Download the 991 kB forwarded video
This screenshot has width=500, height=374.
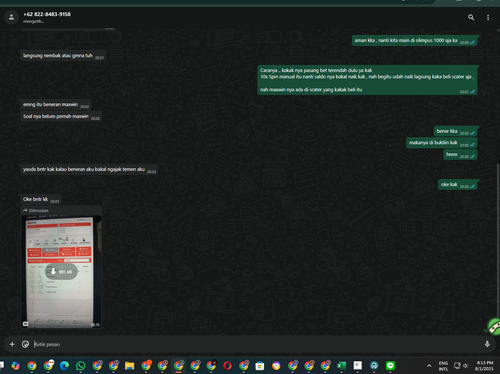pyautogui.click(x=61, y=272)
